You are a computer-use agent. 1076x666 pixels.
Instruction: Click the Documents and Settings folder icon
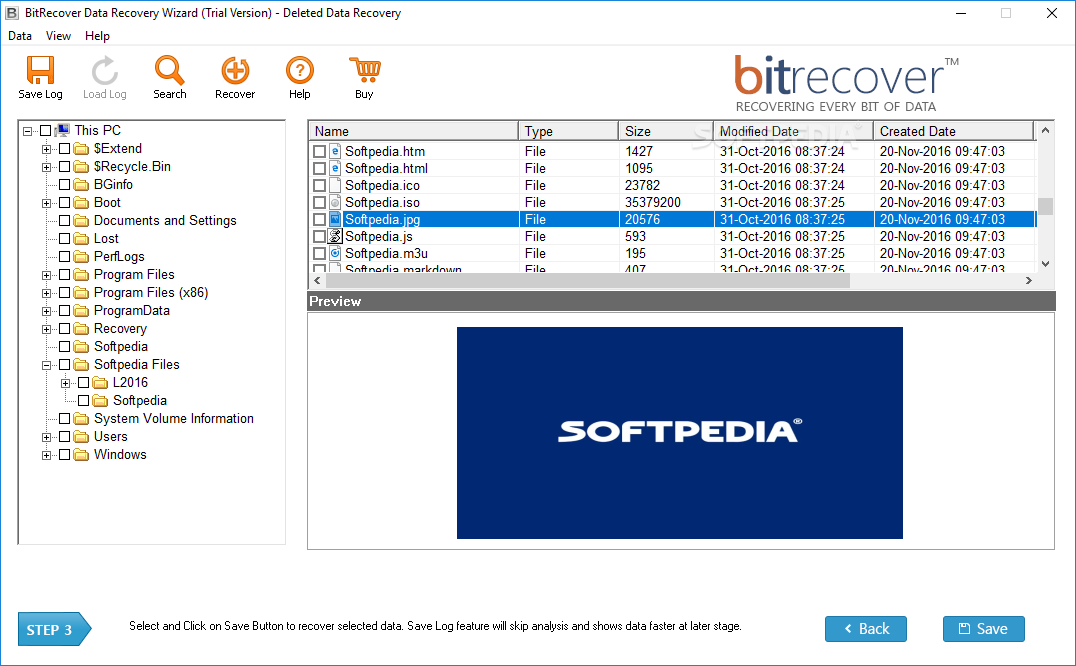tap(82, 221)
